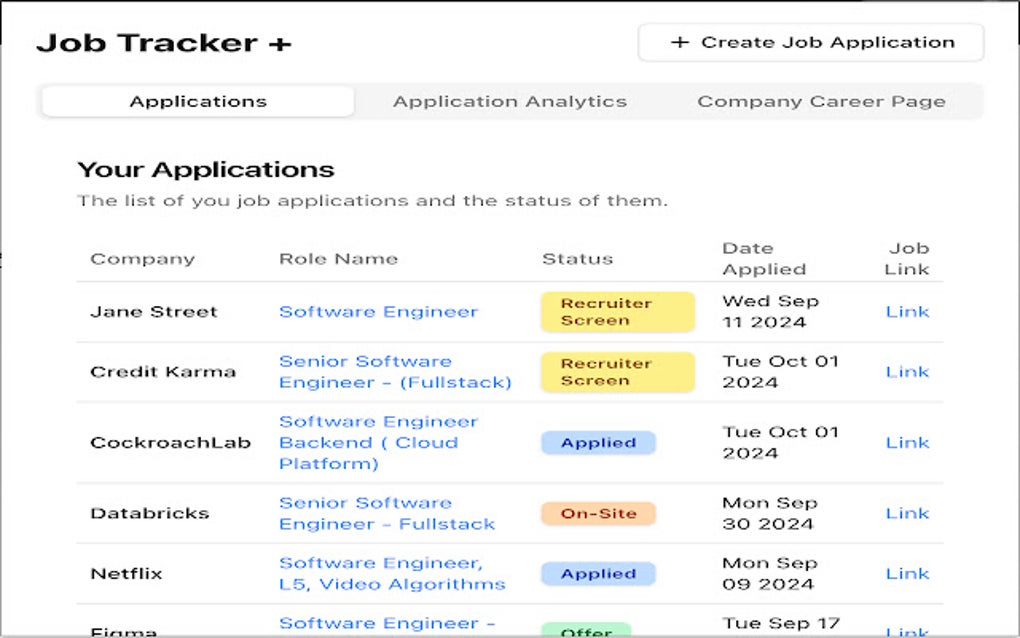Click the Job Tracker + logo heading
This screenshot has width=1020, height=638.
pos(165,43)
